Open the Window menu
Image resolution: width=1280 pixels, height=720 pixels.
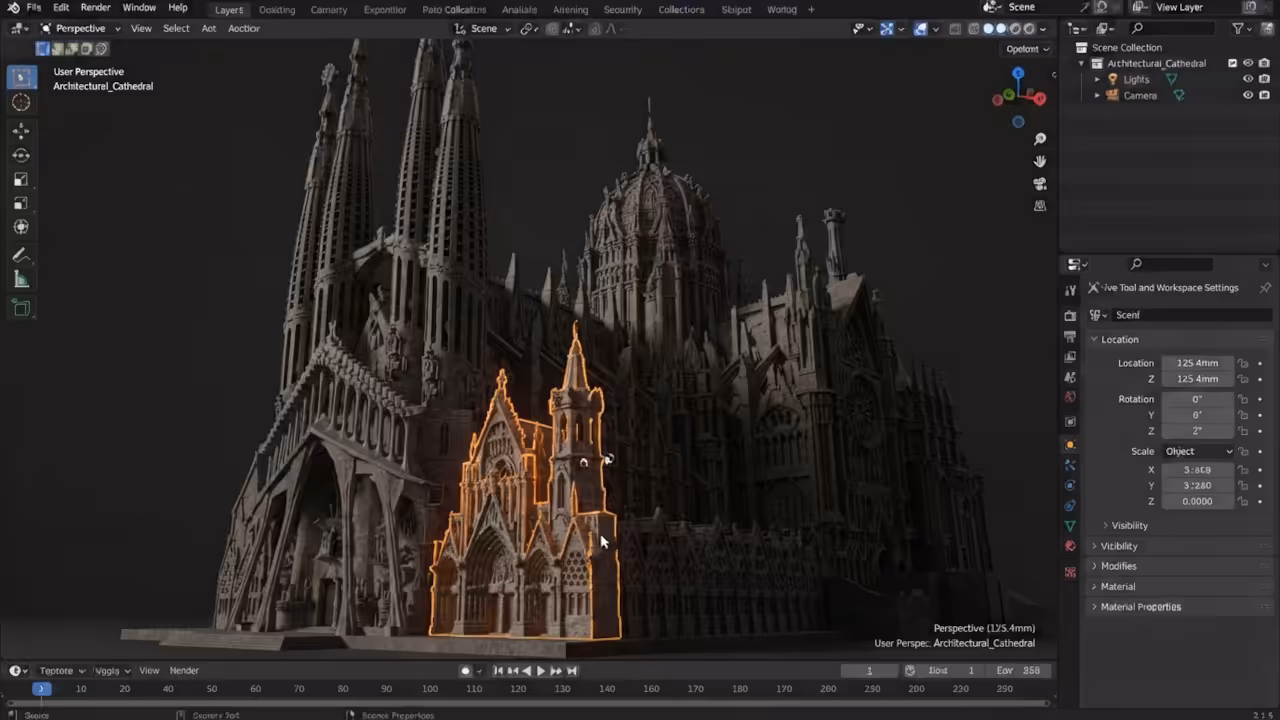139,8
